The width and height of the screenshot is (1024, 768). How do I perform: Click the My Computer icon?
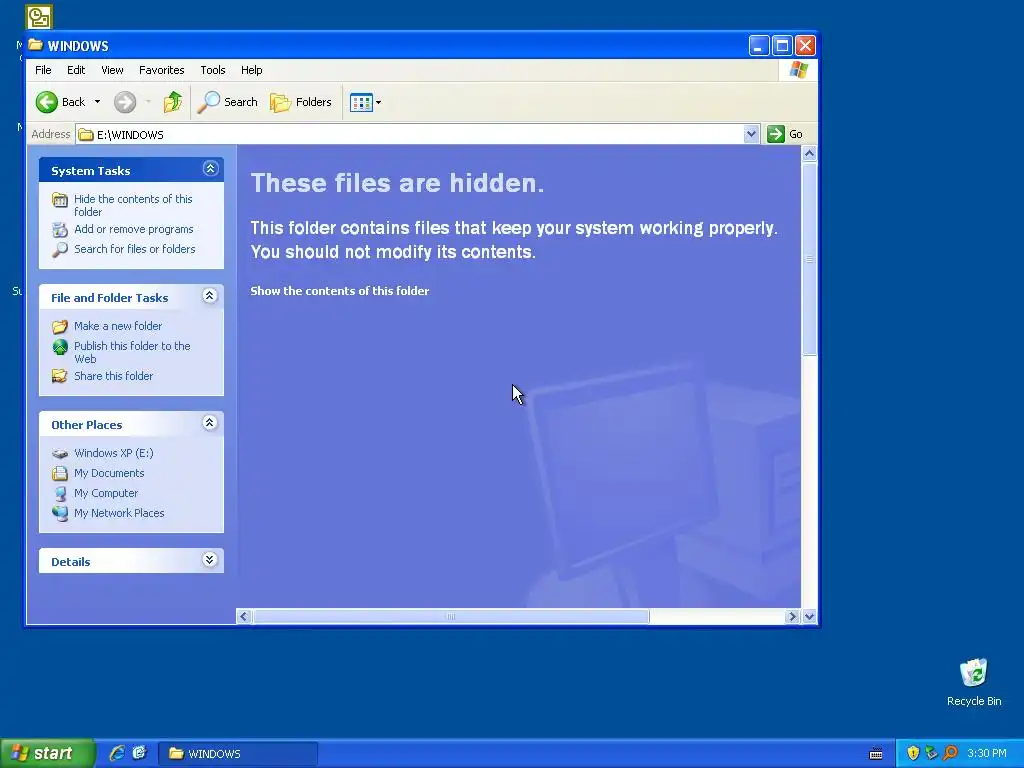[x=59, y=494]
